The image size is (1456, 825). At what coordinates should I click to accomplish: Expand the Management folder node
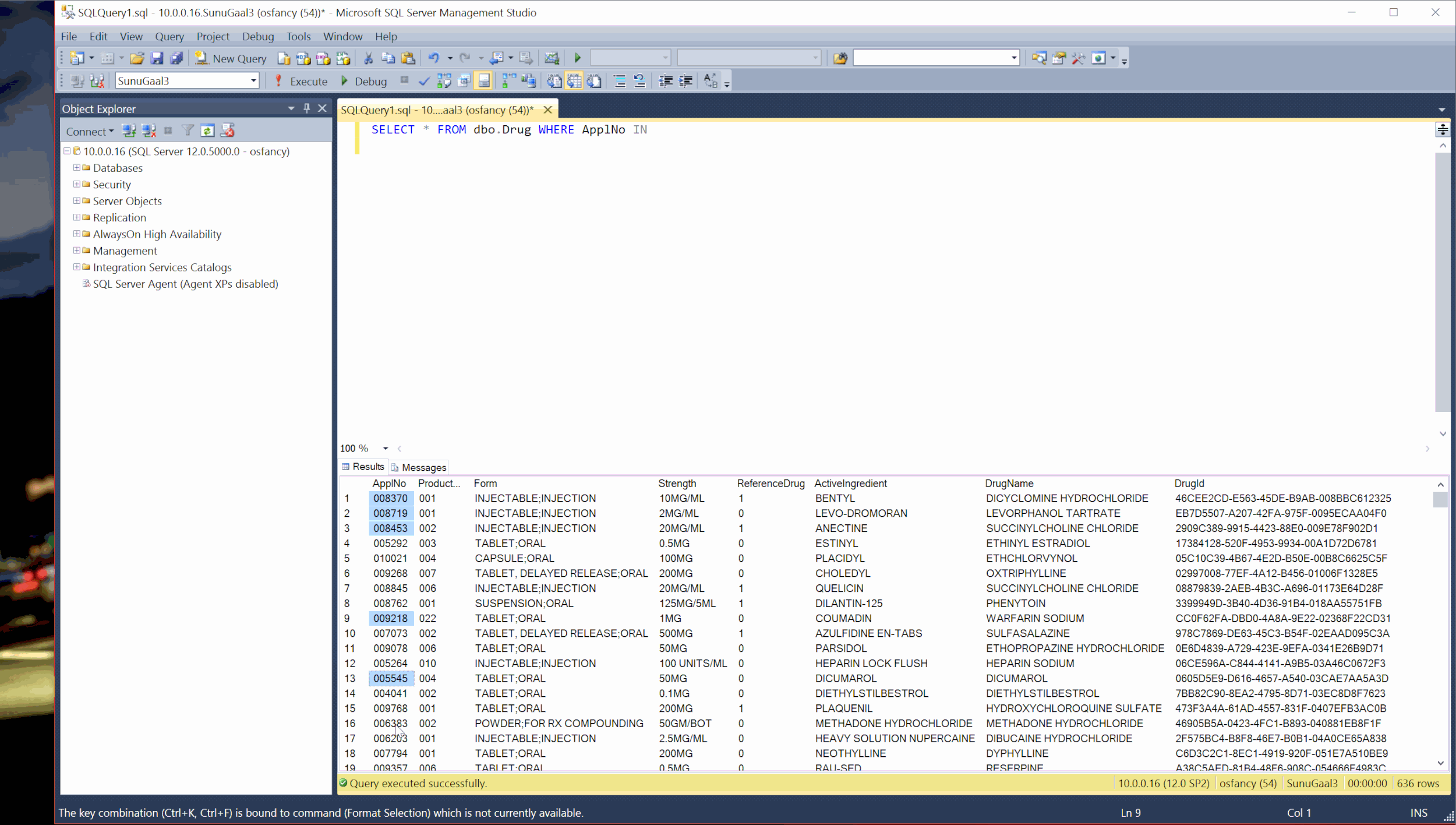pos(77,251)
